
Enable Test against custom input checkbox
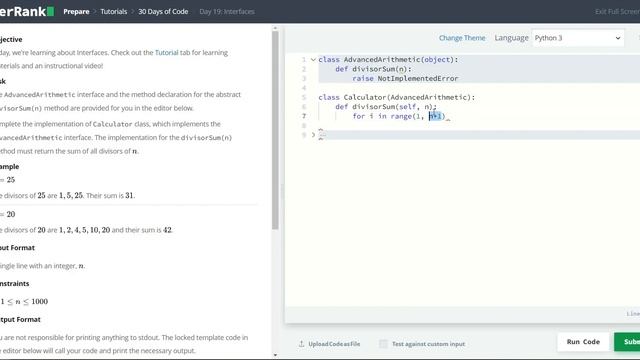[x=383, y=344]
